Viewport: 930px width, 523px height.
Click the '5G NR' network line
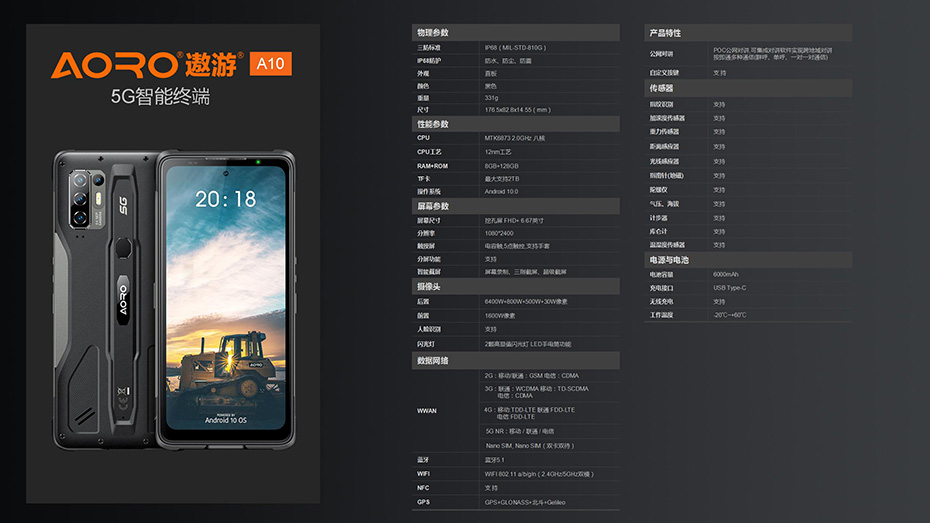520,431
